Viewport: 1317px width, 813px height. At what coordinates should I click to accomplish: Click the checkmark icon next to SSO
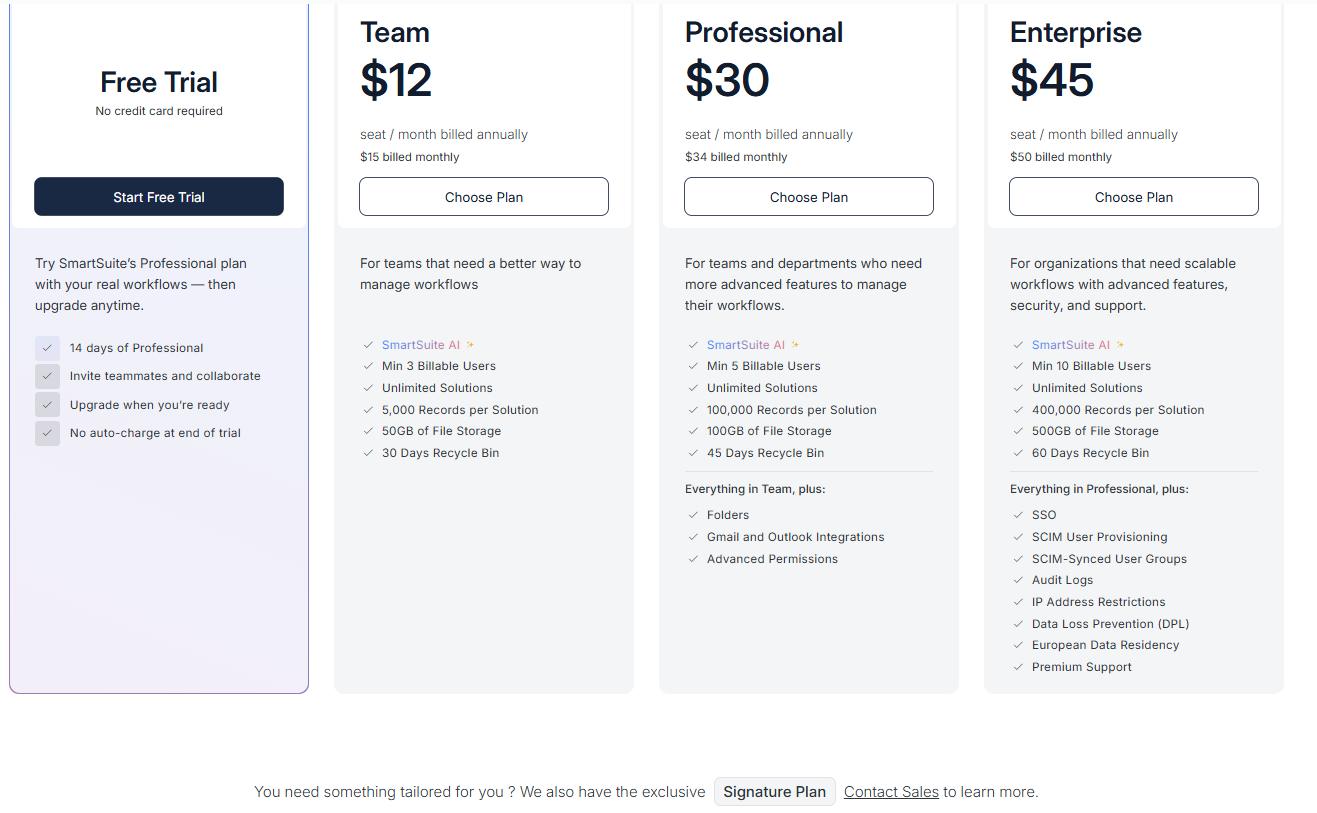(x=1018, y=515)
